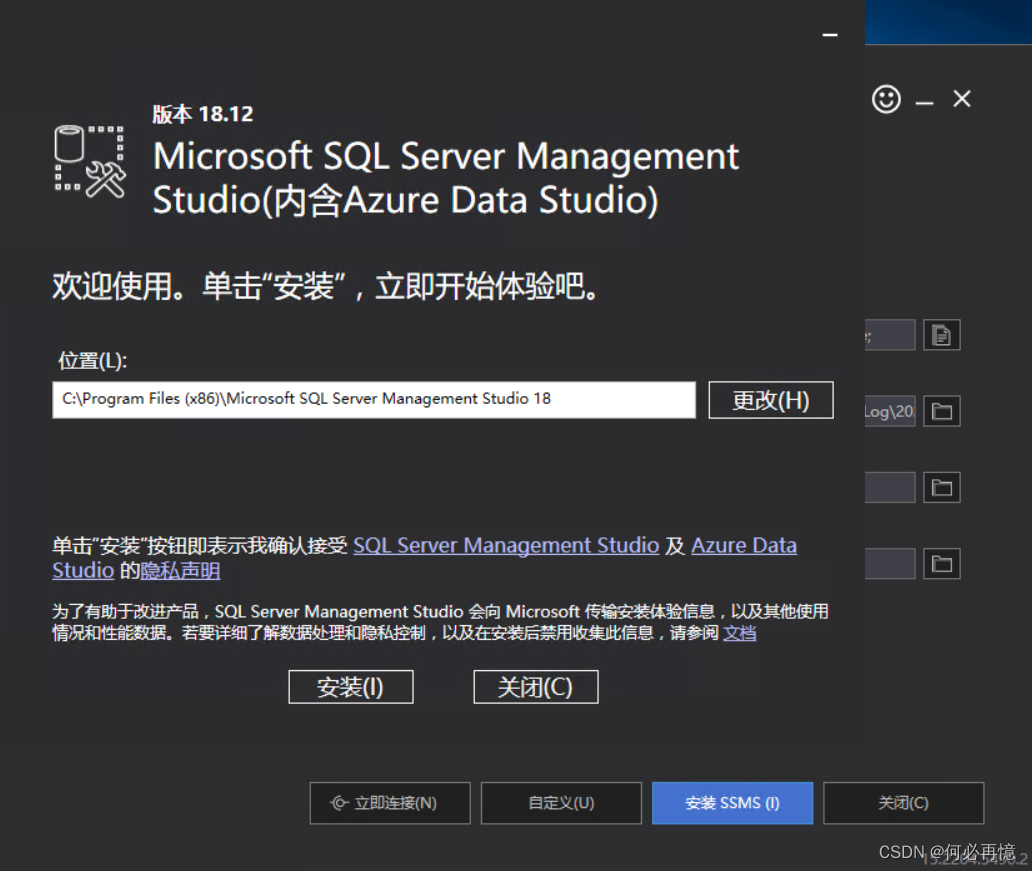Click the install location path field
1032x871 pixels.
374,400
